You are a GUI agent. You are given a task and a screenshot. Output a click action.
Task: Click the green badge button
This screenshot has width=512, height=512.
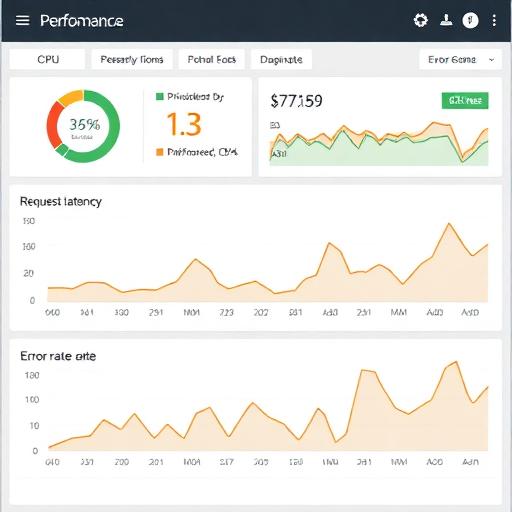point(465,100)
